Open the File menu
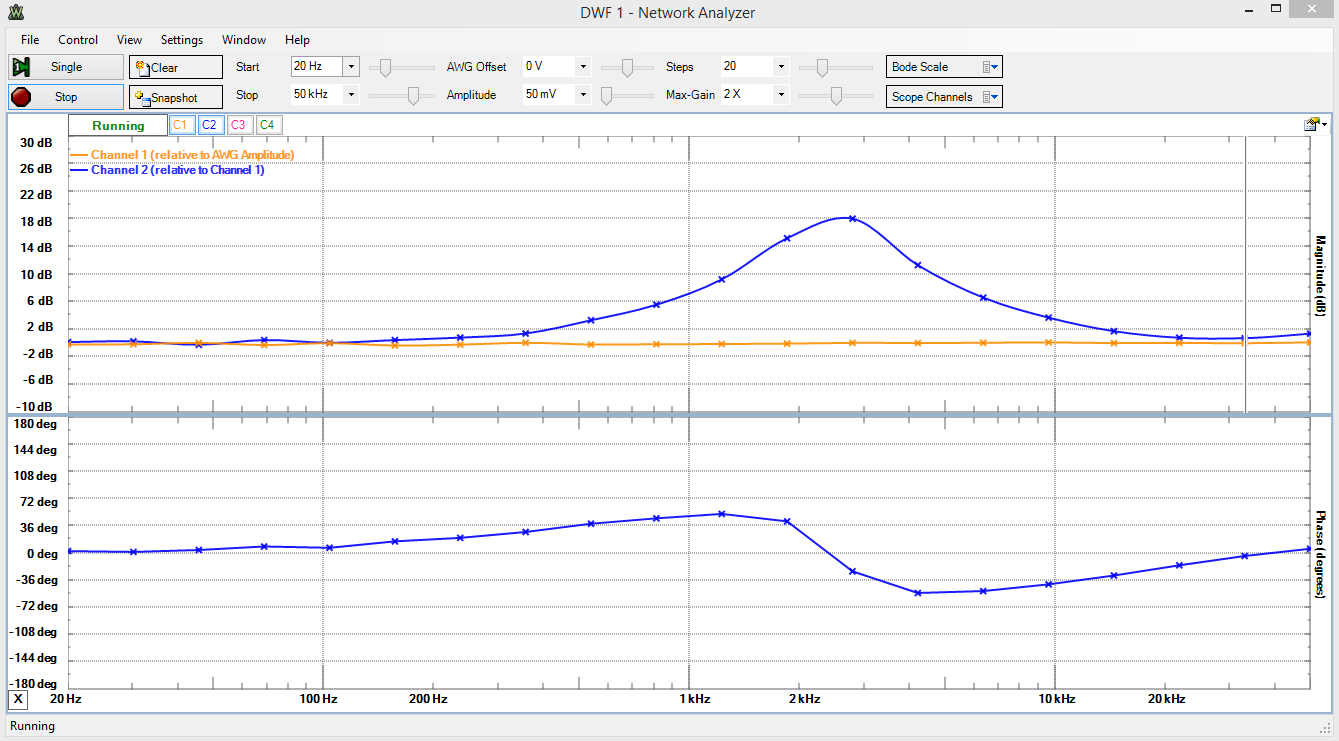1339x741 pixels. (30, 40)
